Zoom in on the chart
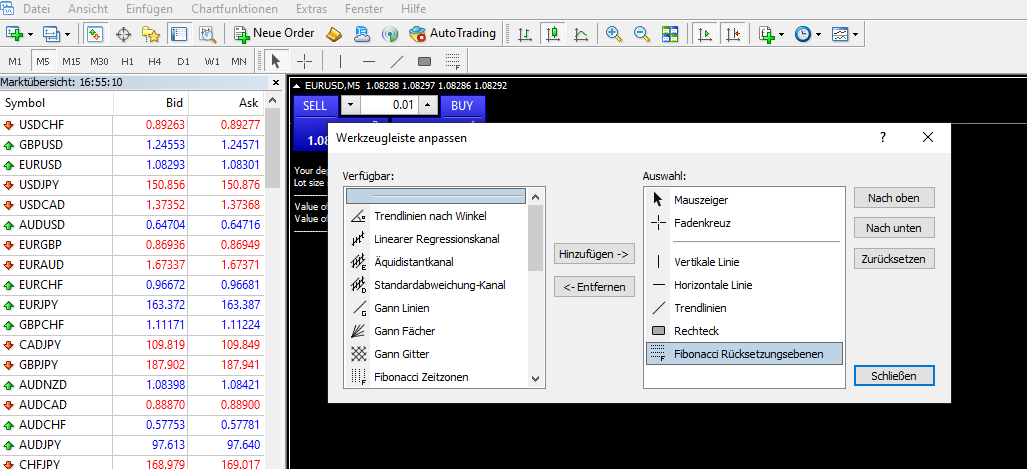 coord(614,33)
